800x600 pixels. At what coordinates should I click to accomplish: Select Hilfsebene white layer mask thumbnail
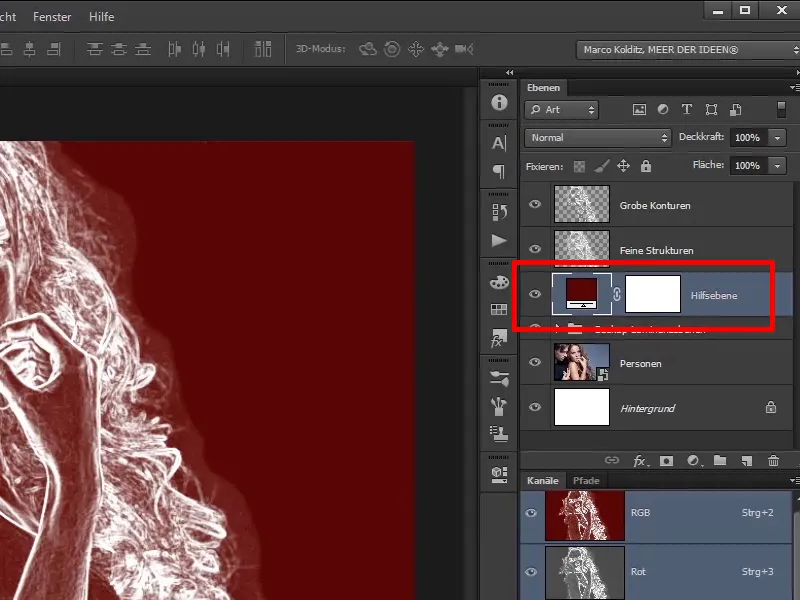[653, 294]
